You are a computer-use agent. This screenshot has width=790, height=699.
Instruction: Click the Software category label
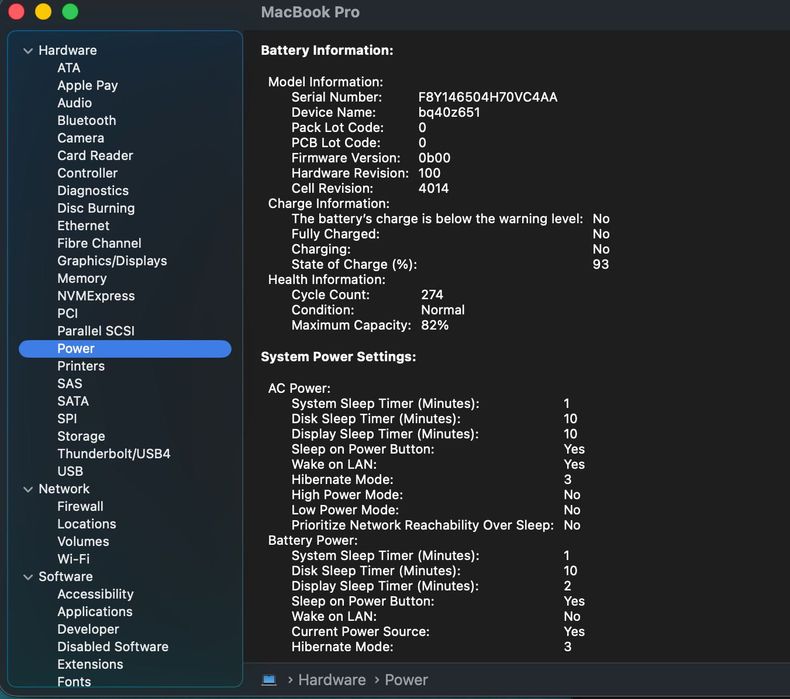[65, 577]
